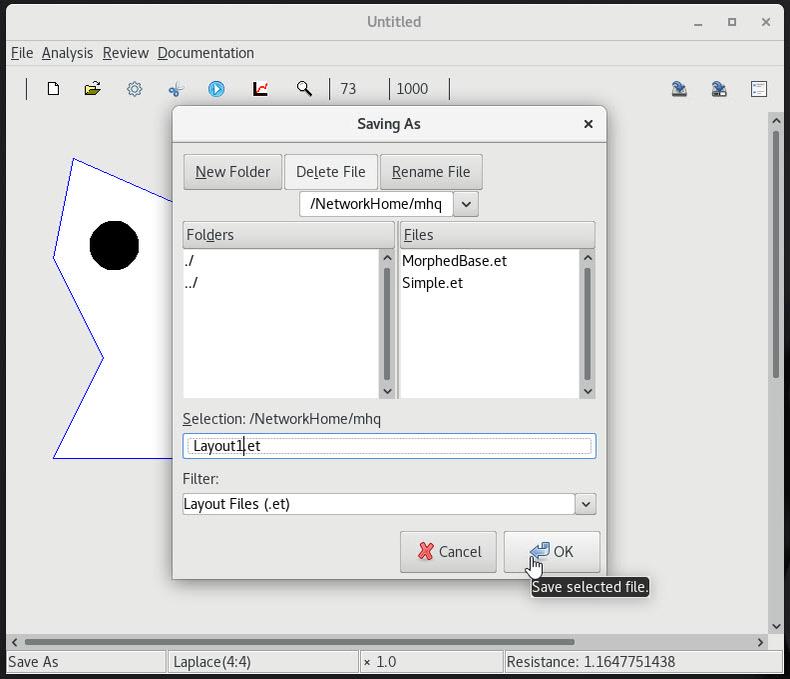The height and width of the screenshot is (679, 790).
Task: Select MorphedBase.et in the Files list
Action: [454, 261]
